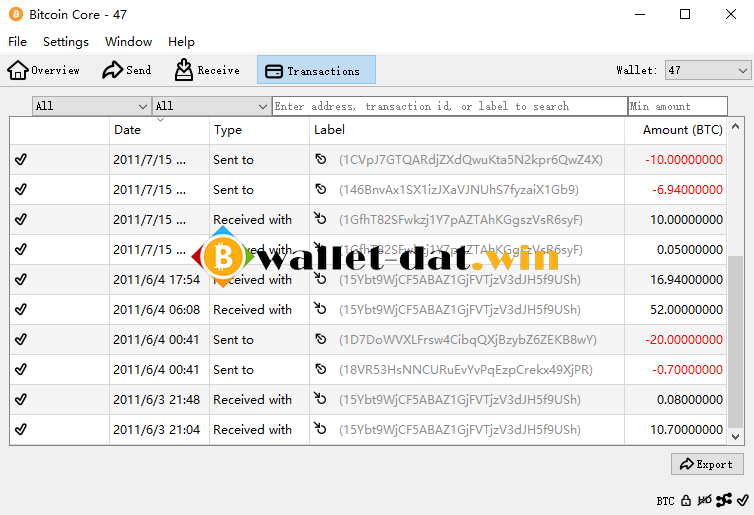Click the transaction list scrollbar thumb
Screen dimensions: 754x515
pyautogui.click(x=735, y=341)
